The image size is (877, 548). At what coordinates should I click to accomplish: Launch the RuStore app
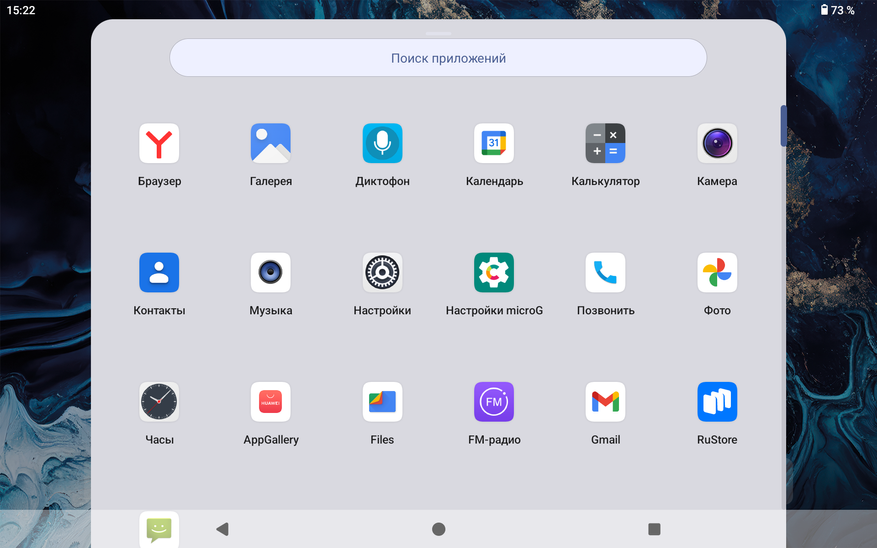(x=717, y=402)
